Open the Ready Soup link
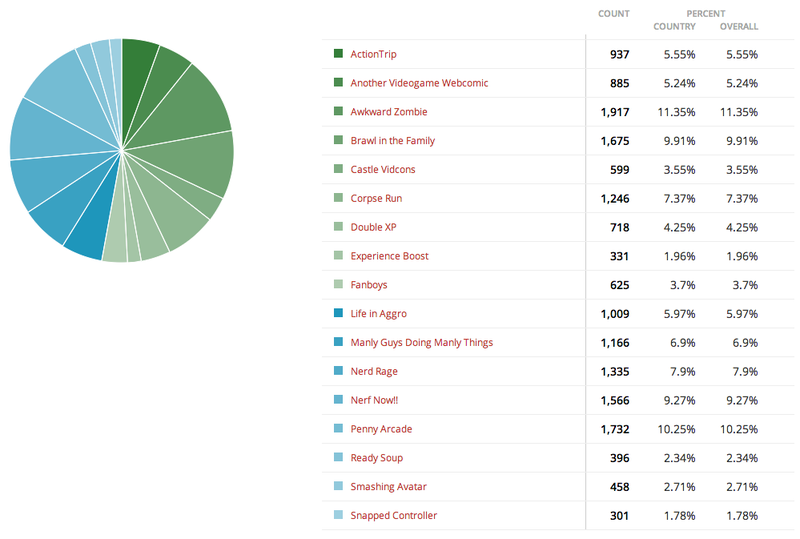This screenshot has width=800, height=539. point(377,458)
